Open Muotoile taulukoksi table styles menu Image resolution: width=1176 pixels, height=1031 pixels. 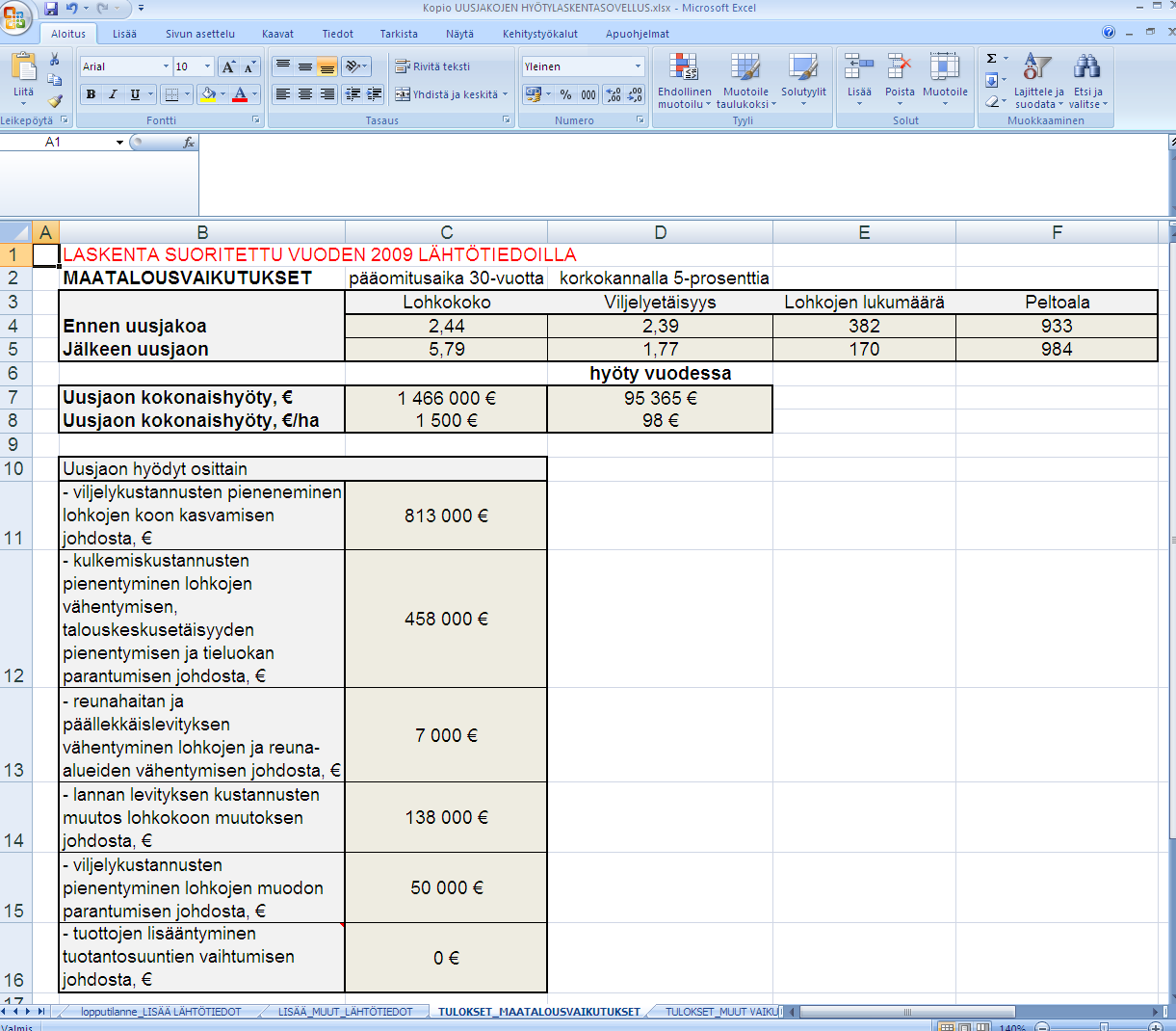click(x=745, y=80)
